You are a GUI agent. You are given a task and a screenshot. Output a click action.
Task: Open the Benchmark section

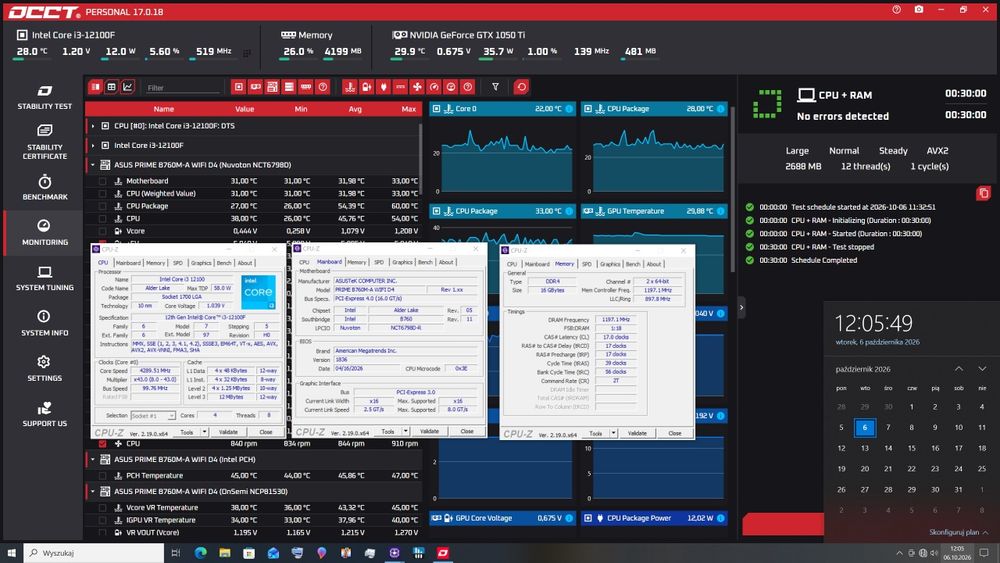44,187
